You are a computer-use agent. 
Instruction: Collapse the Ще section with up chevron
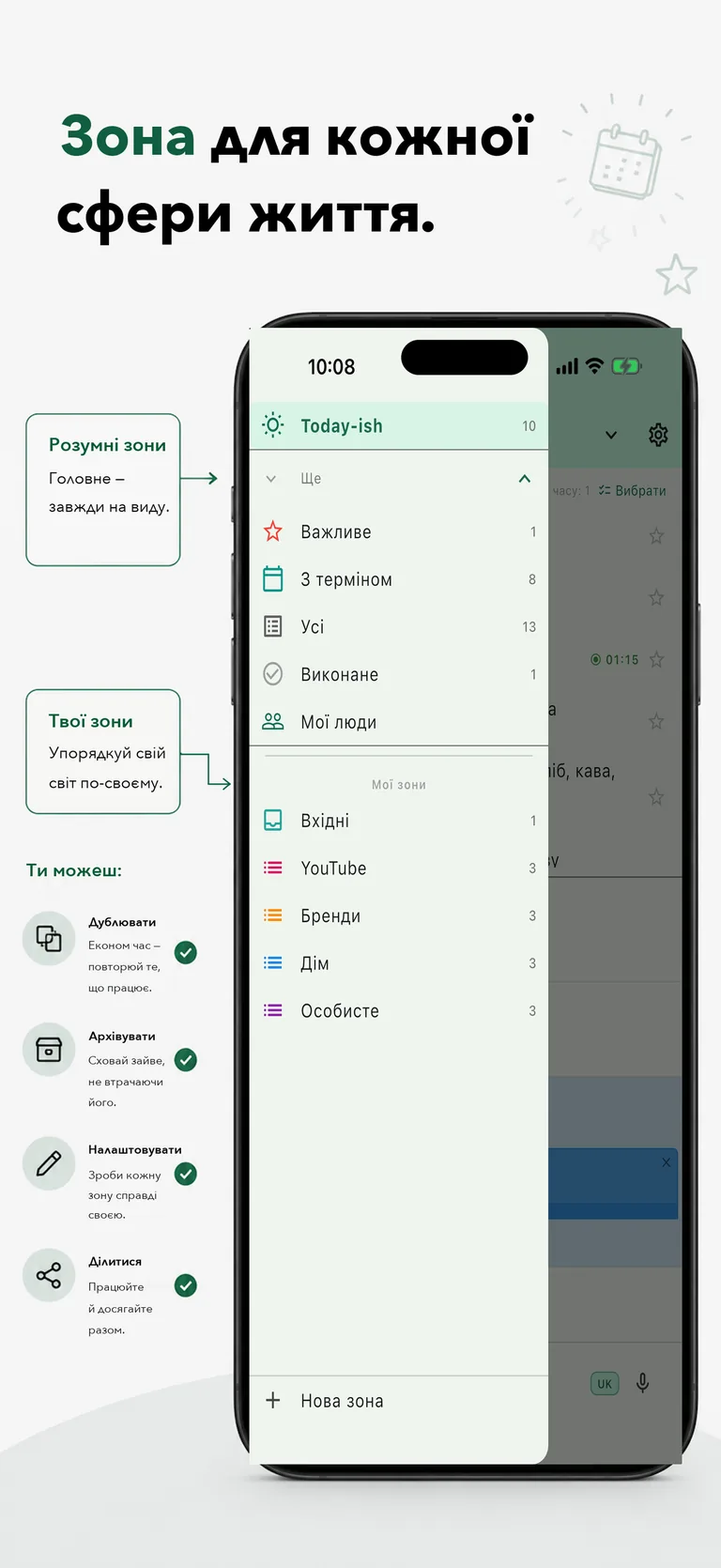pyautogui.click(x=525, y=479)
